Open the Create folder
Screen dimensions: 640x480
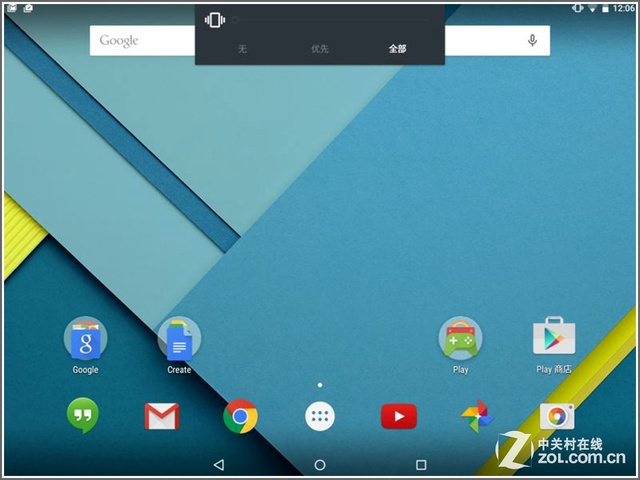click(x=179, y=338)
